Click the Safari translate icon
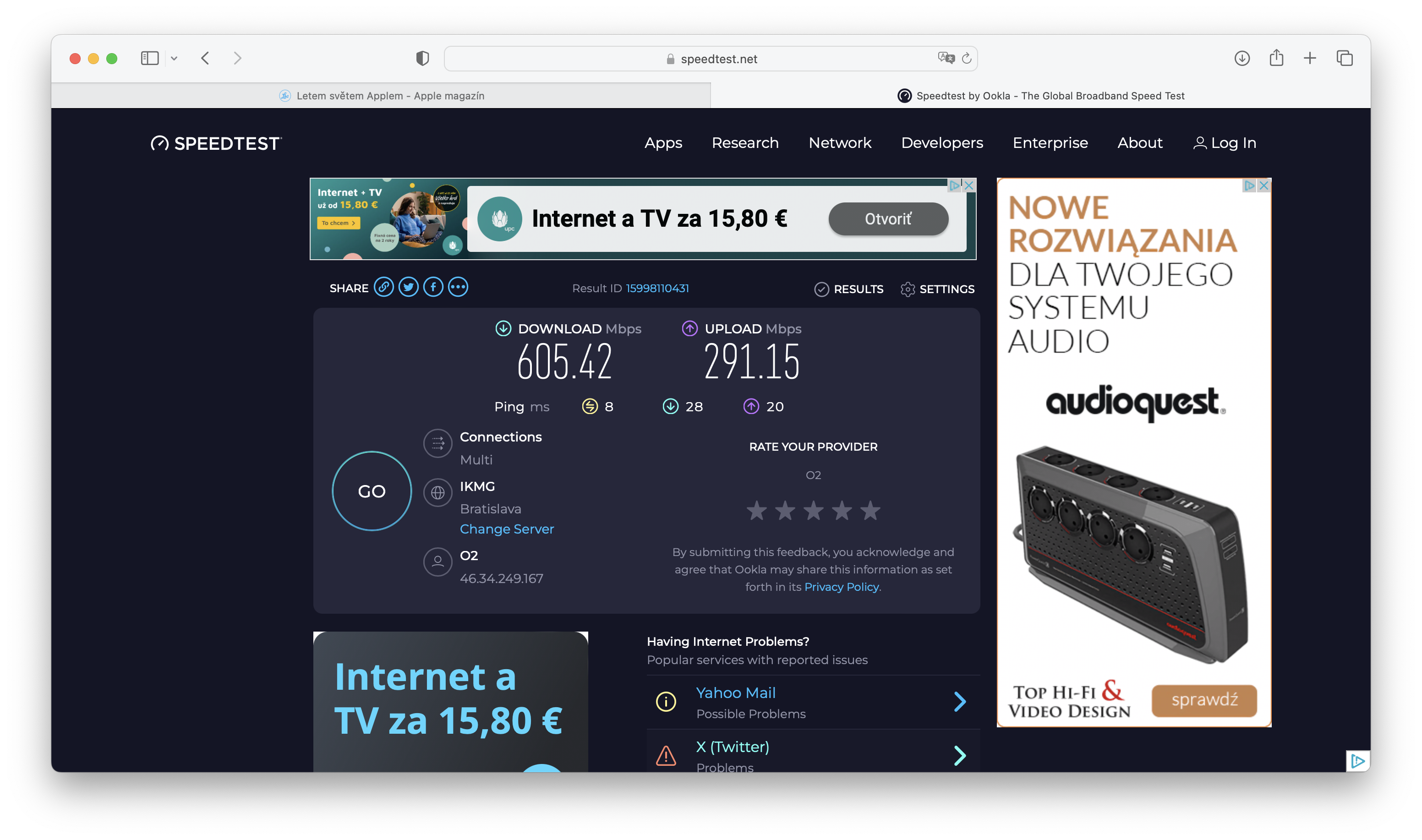1422x840 pixels. tap(946, 58)
